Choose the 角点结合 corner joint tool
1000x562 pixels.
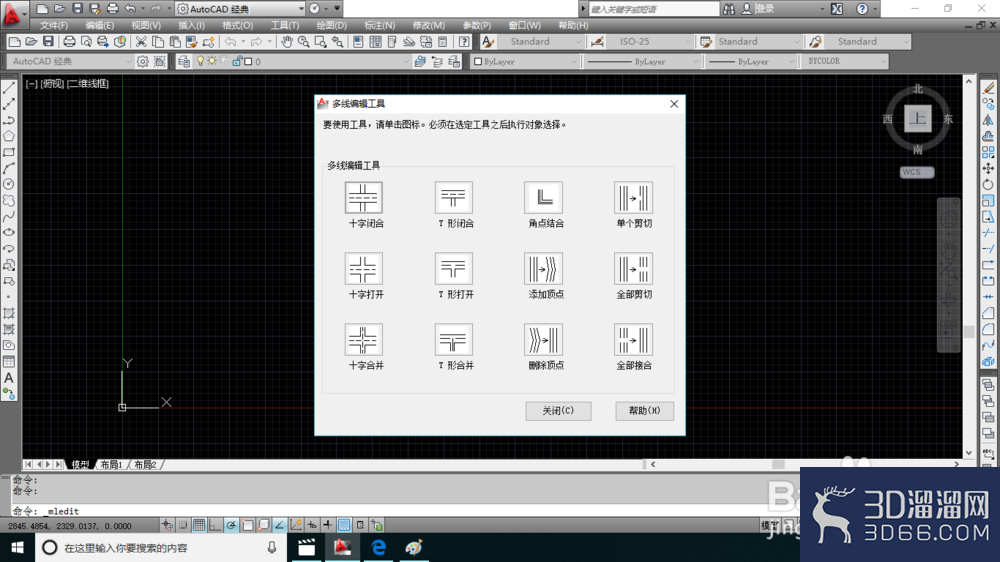pos(543,198)
